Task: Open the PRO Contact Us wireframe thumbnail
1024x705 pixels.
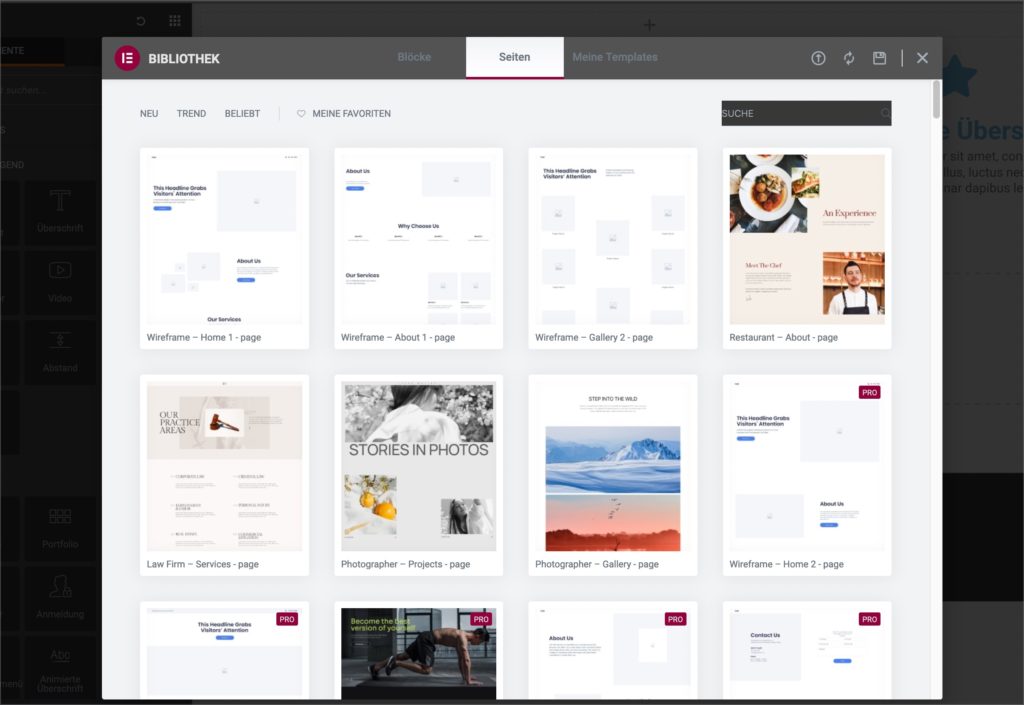Action: point(807,653)
